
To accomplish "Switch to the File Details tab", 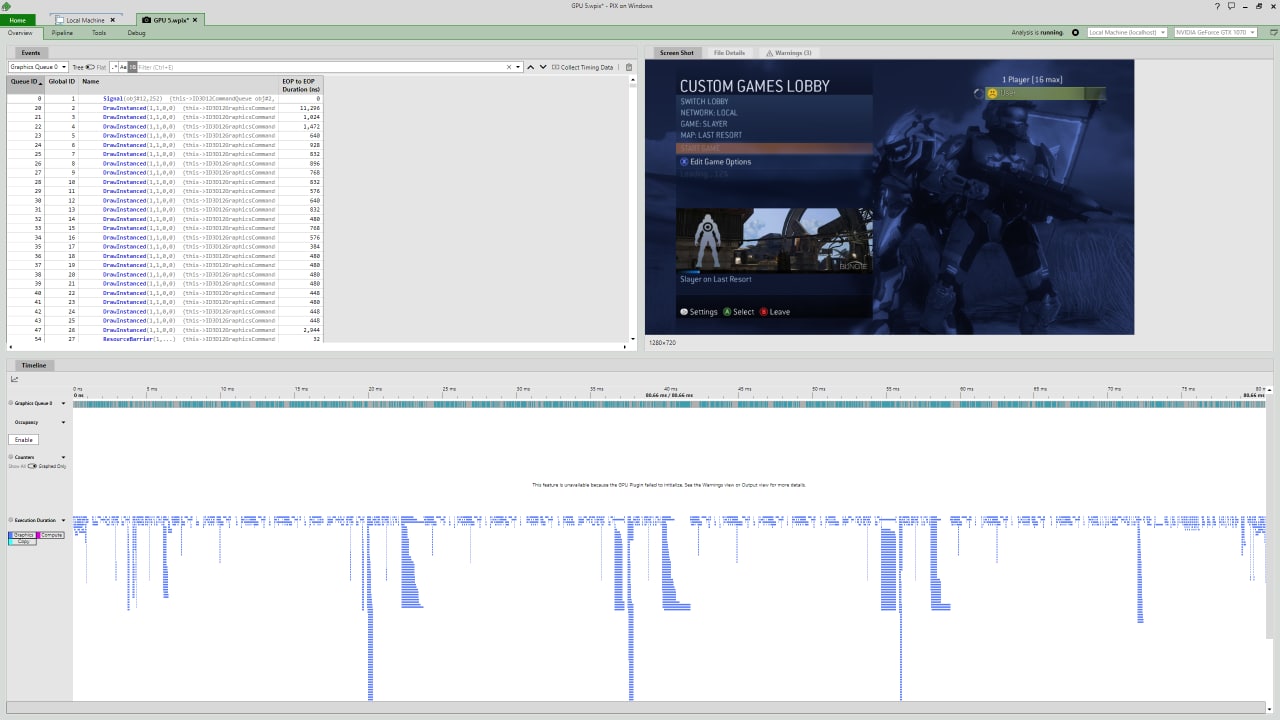I will [729, 53].
